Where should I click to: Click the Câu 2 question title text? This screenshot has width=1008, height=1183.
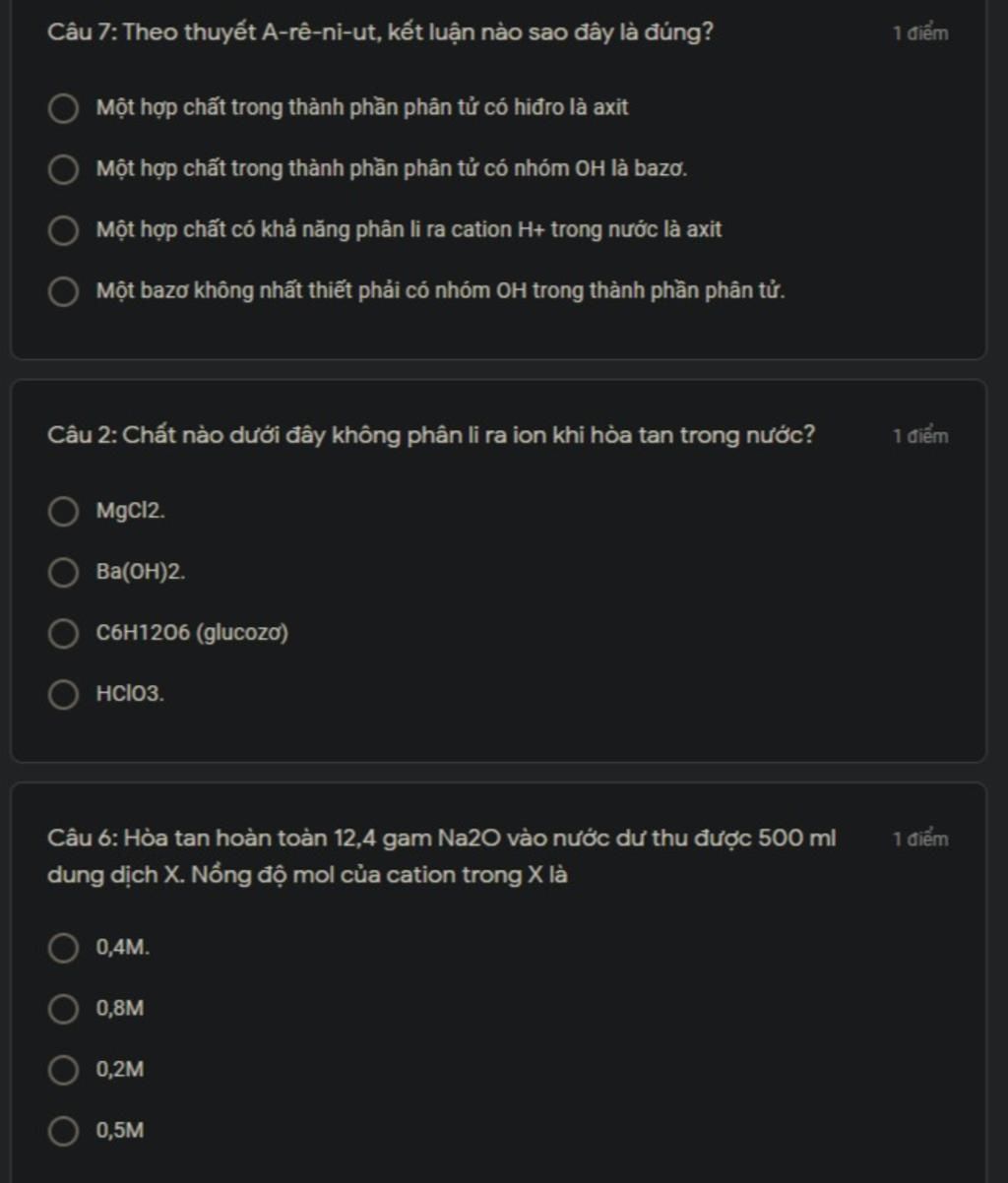click(431, 436)
